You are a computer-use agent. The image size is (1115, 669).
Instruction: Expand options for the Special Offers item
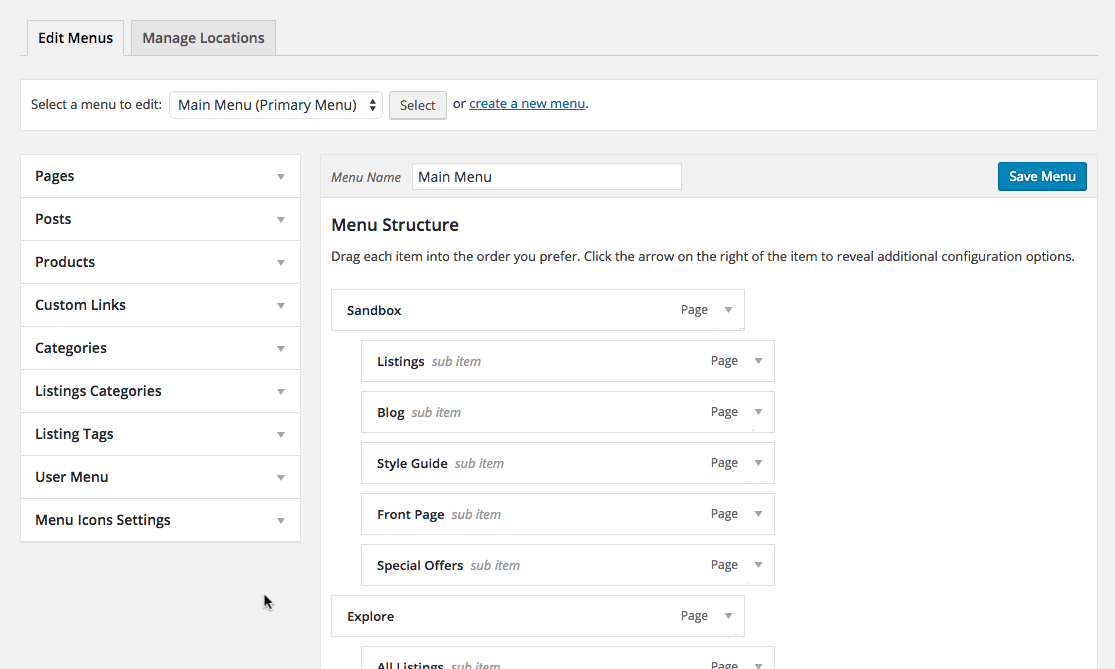[x=758, y=565]
